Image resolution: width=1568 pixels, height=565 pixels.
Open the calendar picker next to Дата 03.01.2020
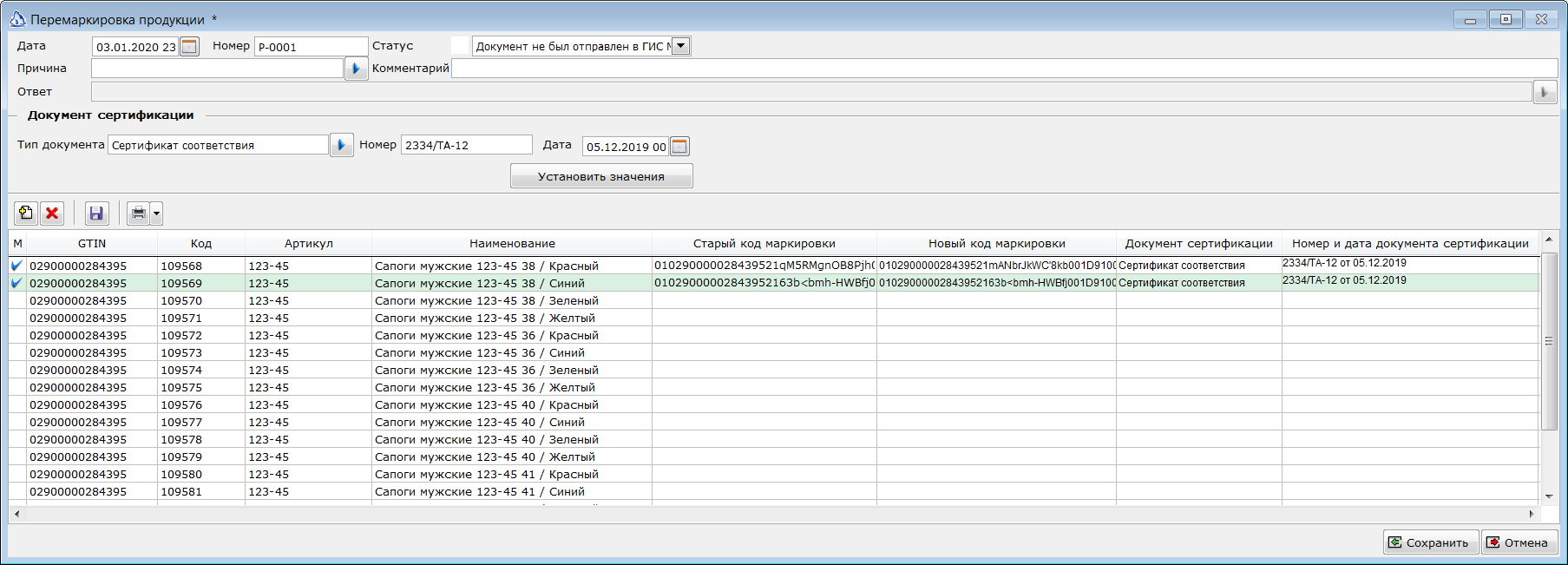[x=189, y=47]
